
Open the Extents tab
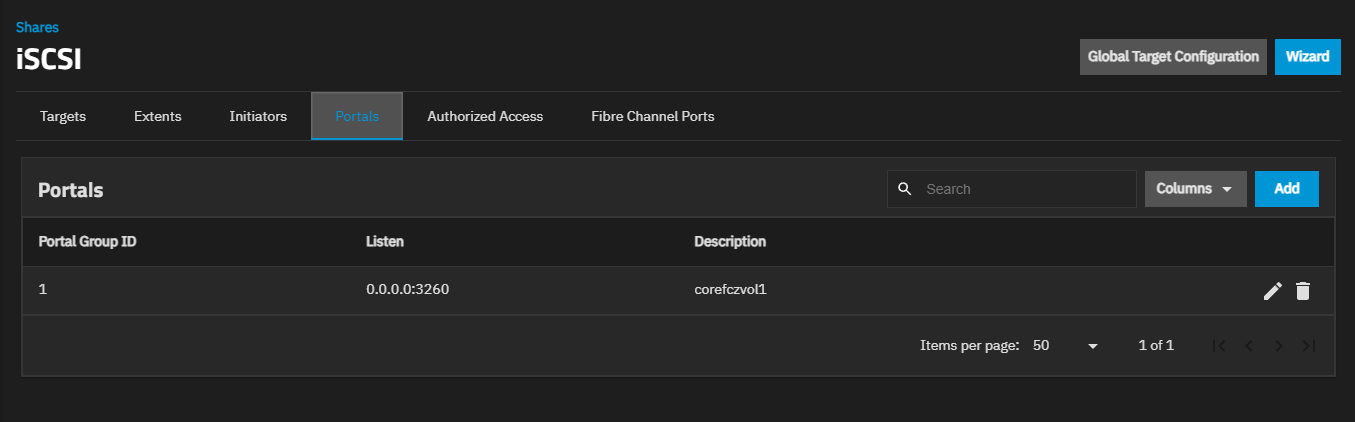tap(158, 116)
